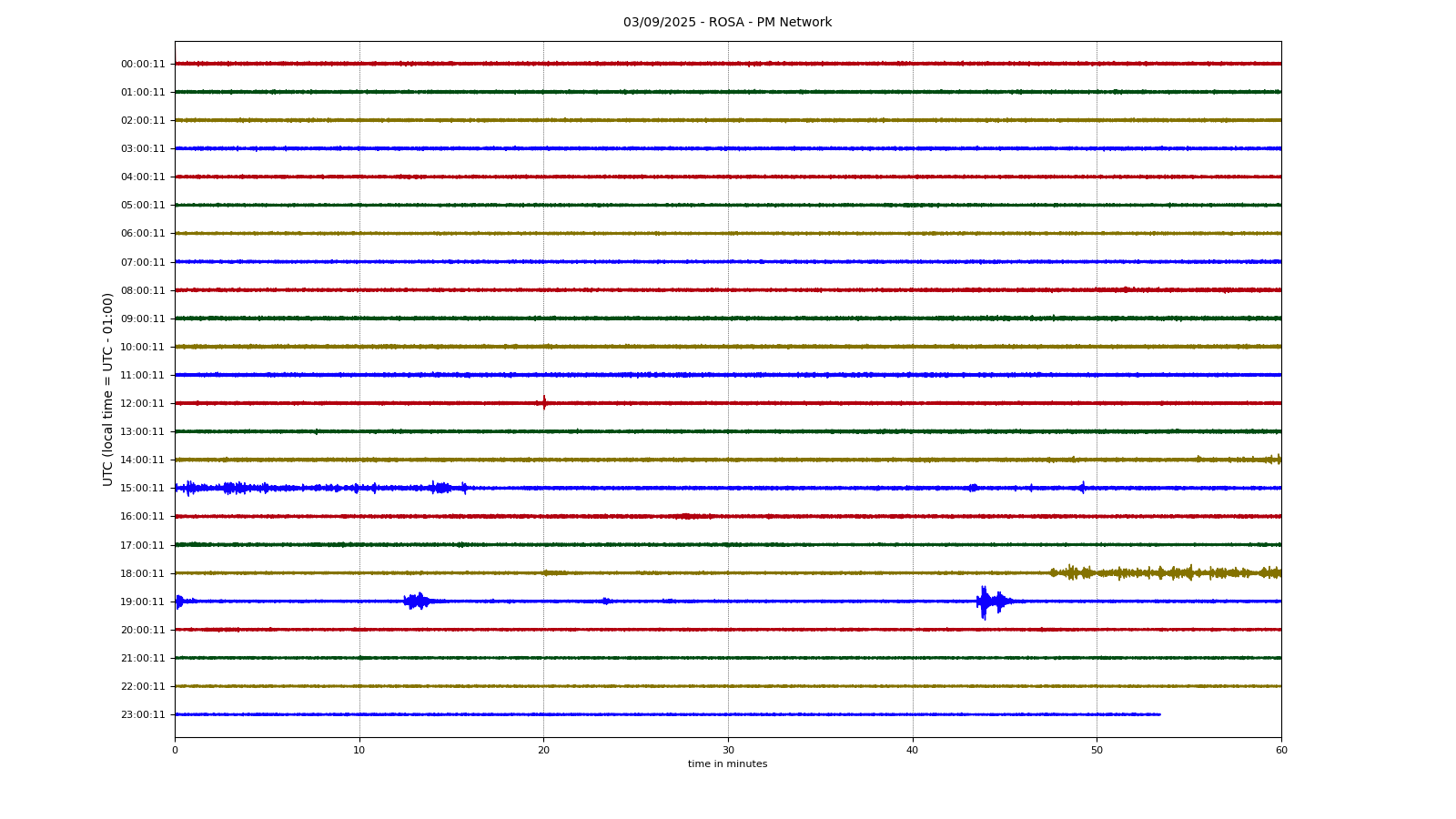Select the 14:00:11 time label
Image resolution: width=1456 pixels, height=819 pixels.
click(x=143, y=460)
